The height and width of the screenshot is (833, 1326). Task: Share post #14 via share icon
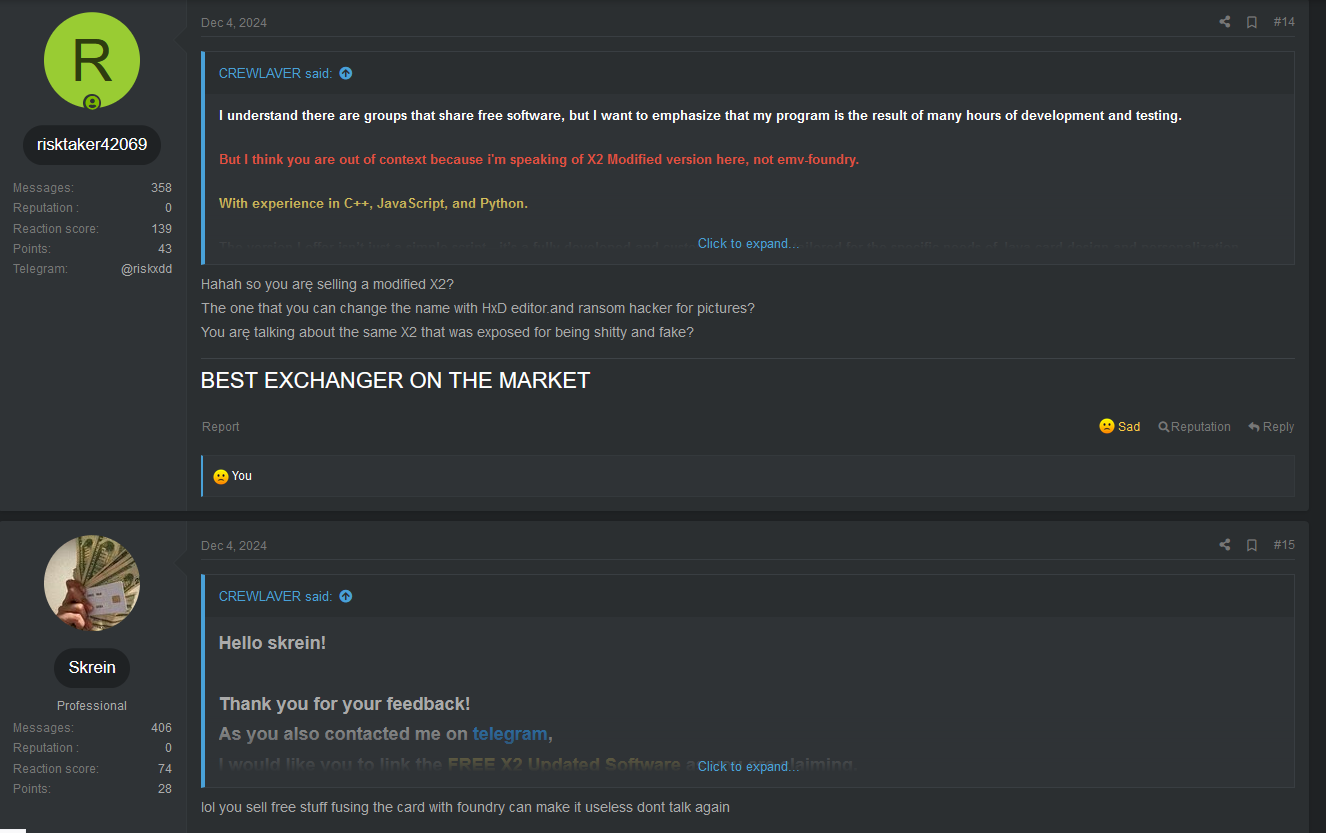click(1224, 22)
